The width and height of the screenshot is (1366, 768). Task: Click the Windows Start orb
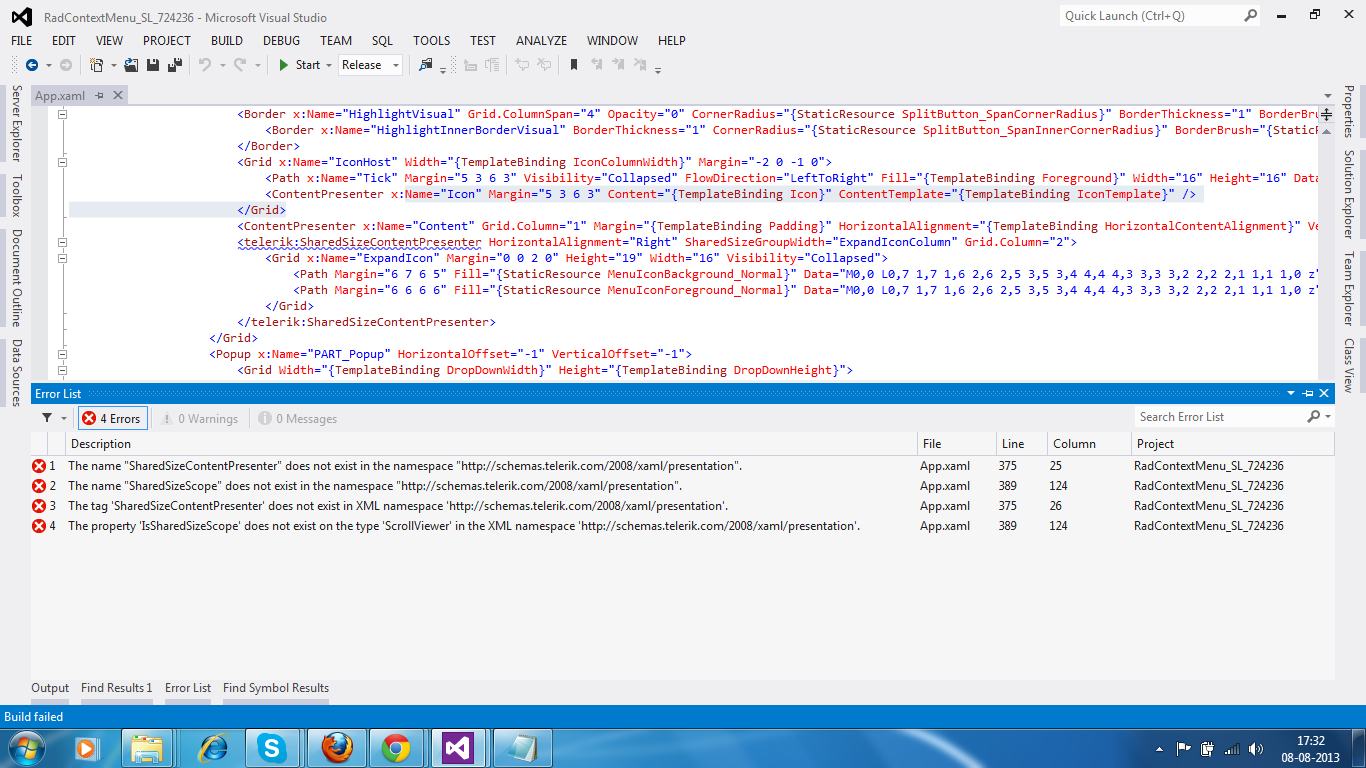pos(25,747)
